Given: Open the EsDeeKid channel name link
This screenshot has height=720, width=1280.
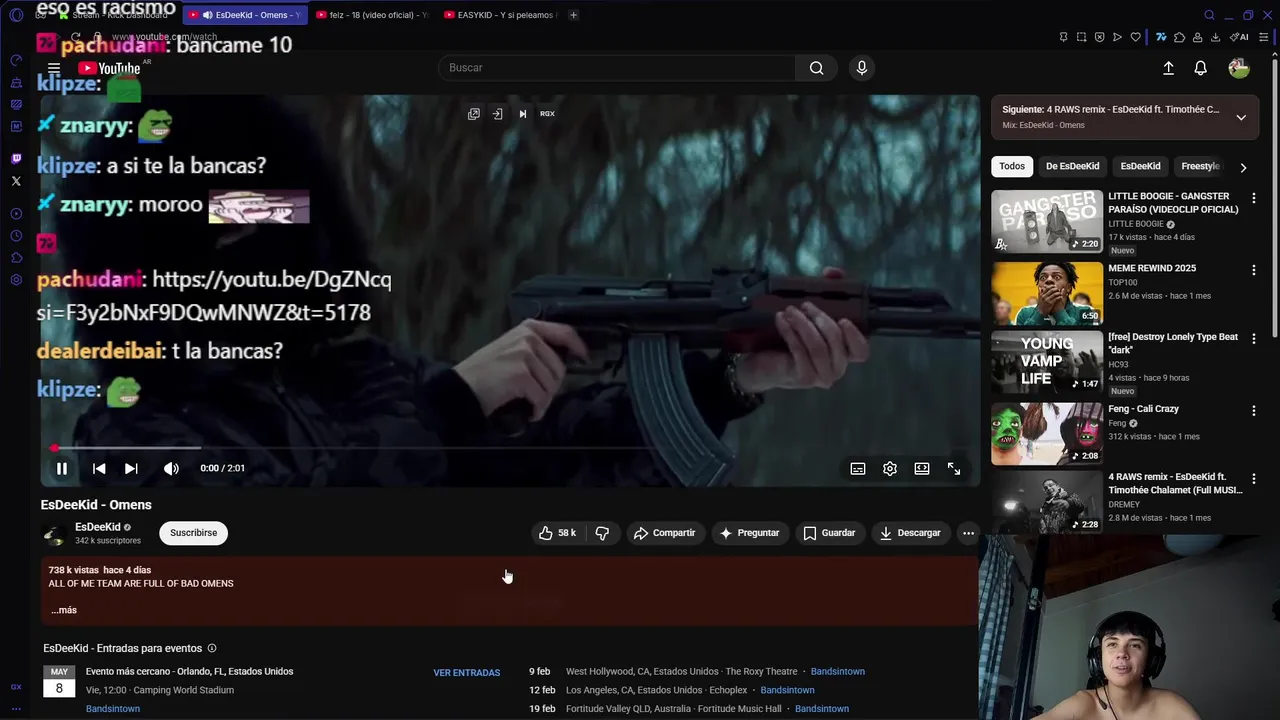Looking at the screenshot, I should tap(97, 527).
